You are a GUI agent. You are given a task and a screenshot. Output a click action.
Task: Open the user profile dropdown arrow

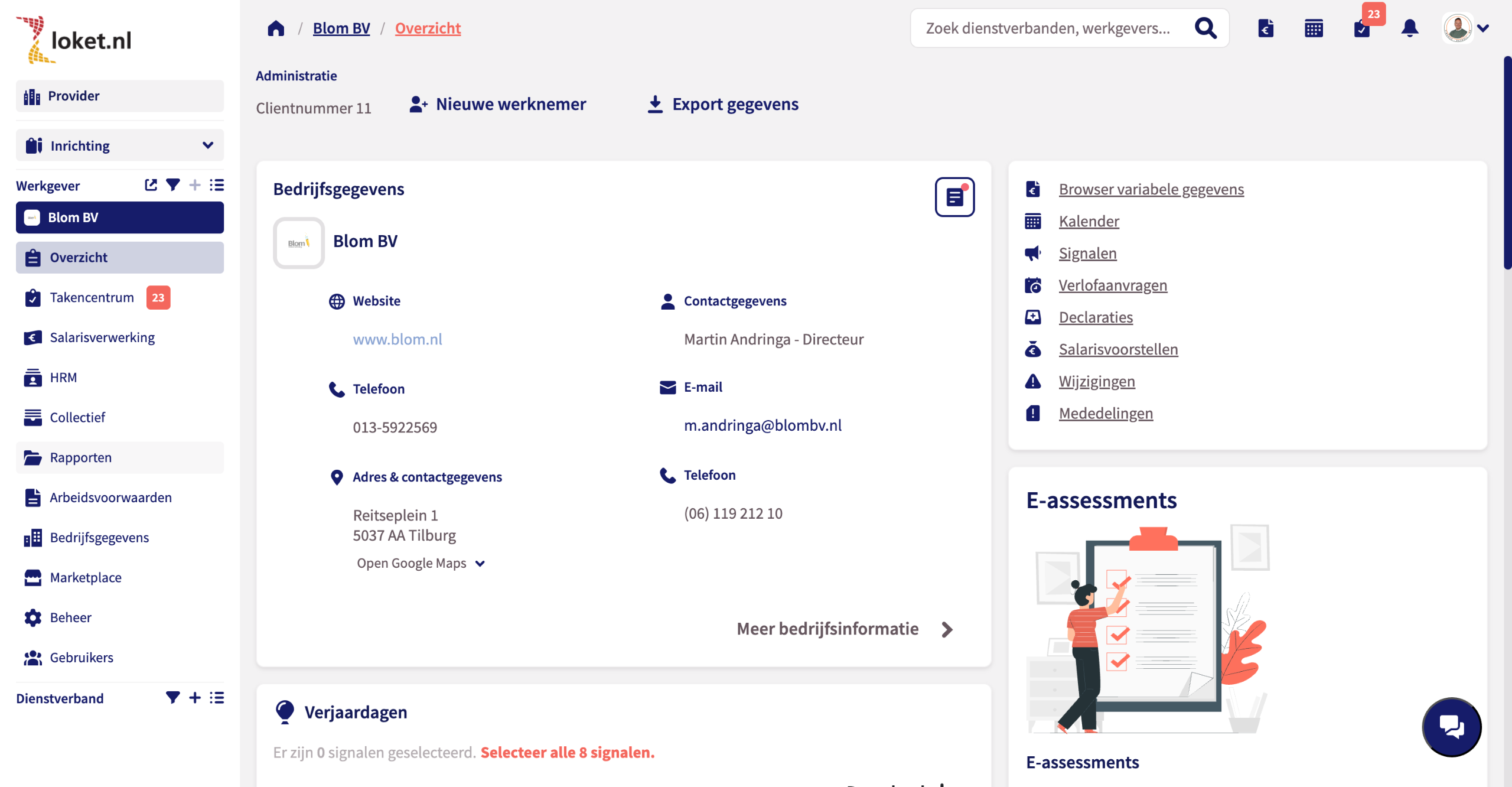click(x=1483, y=28)
